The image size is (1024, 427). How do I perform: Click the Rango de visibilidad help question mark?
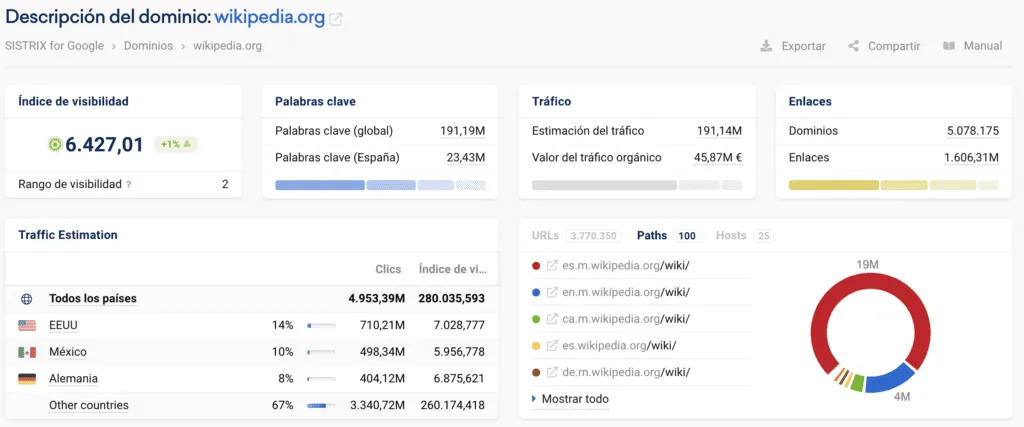pos(129,185)
